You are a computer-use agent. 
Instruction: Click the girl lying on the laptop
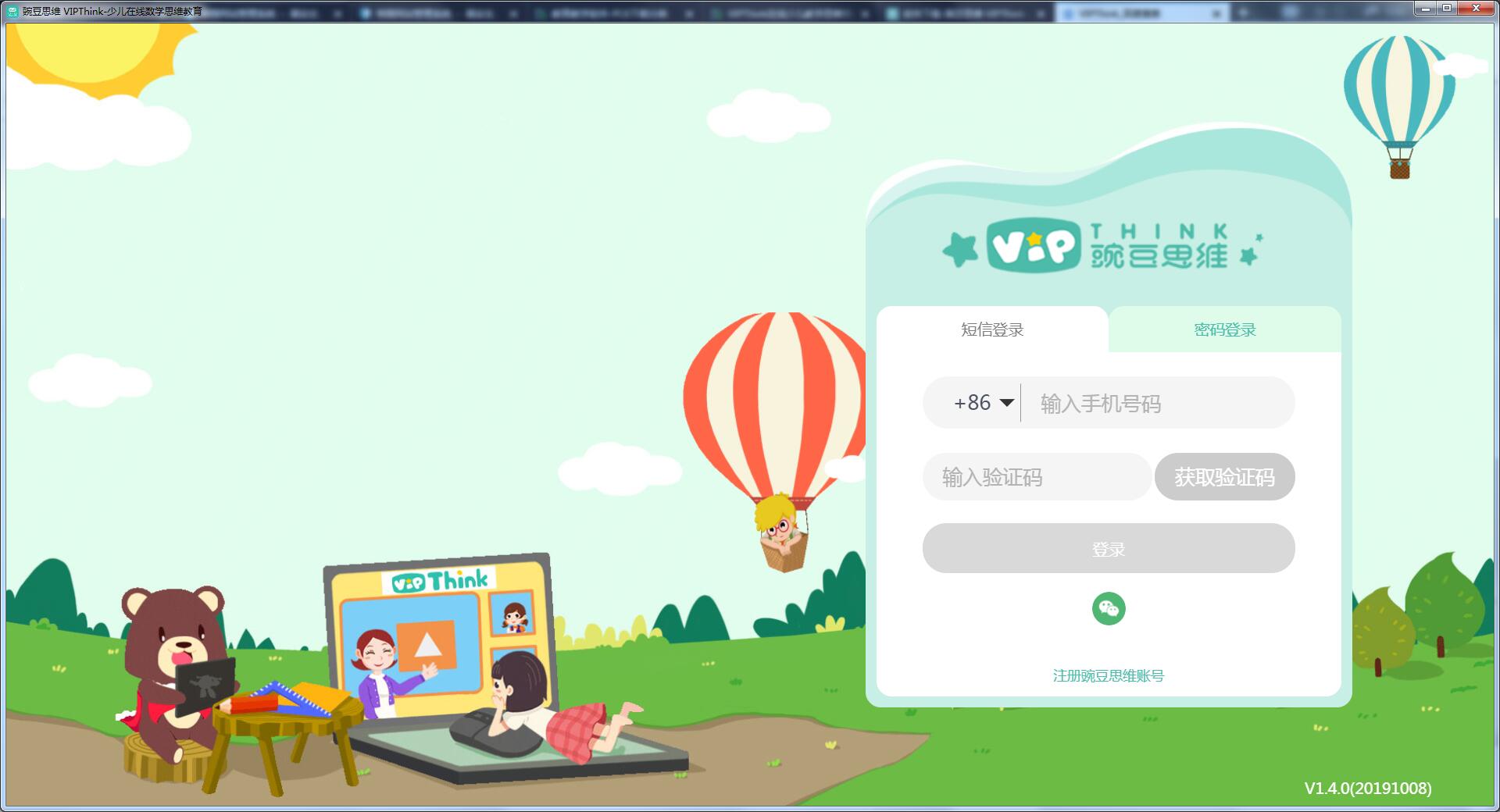pos(547,703)
